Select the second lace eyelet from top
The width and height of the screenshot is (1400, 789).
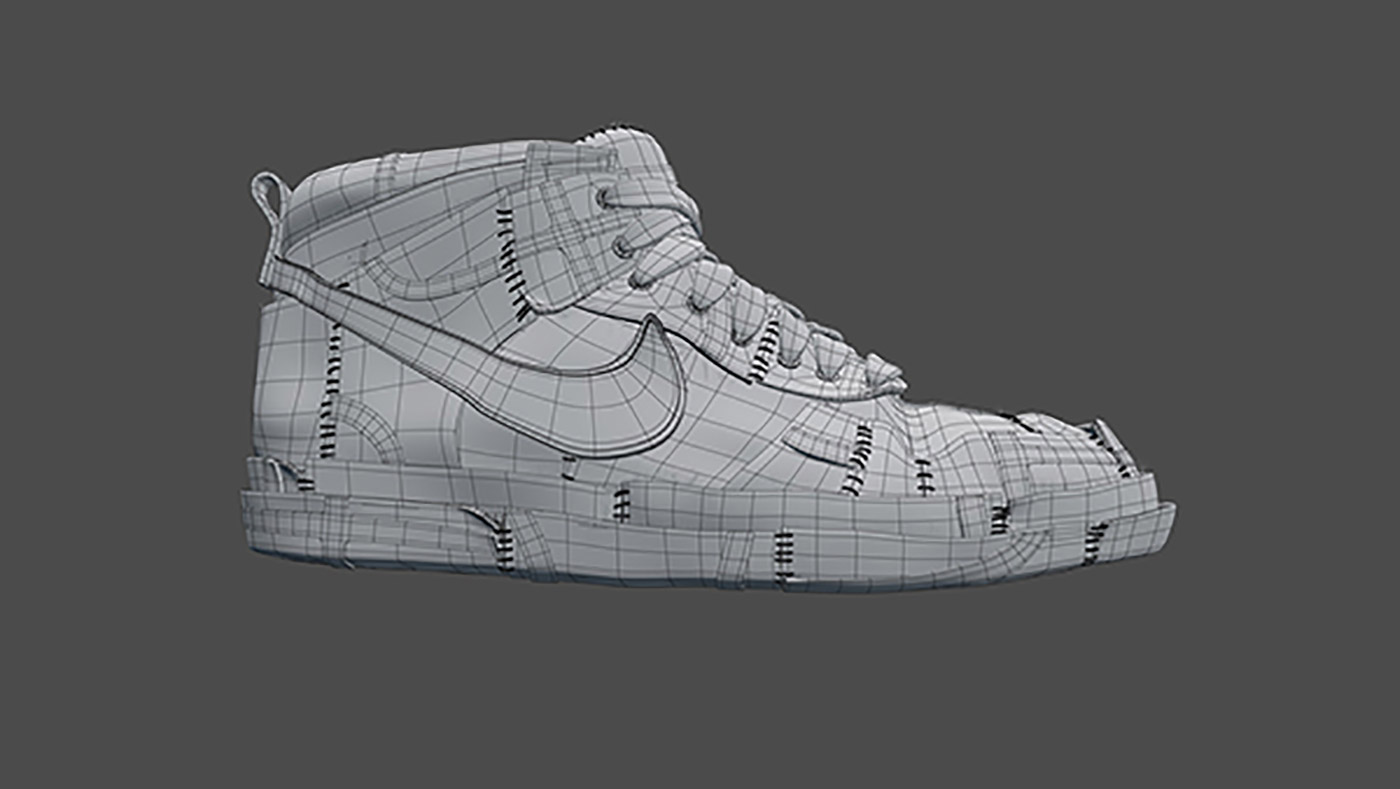622,246
